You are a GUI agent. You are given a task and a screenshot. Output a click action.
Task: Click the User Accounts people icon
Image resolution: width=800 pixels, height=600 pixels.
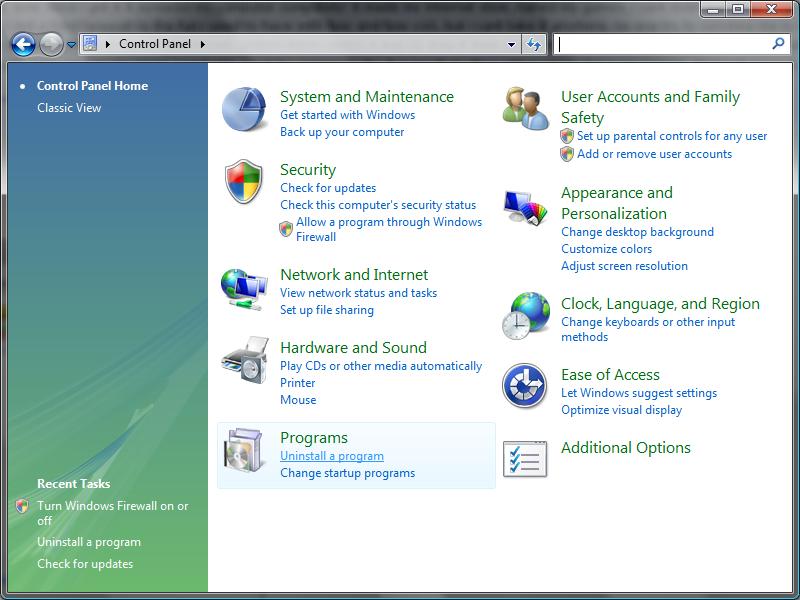point(526,109)
